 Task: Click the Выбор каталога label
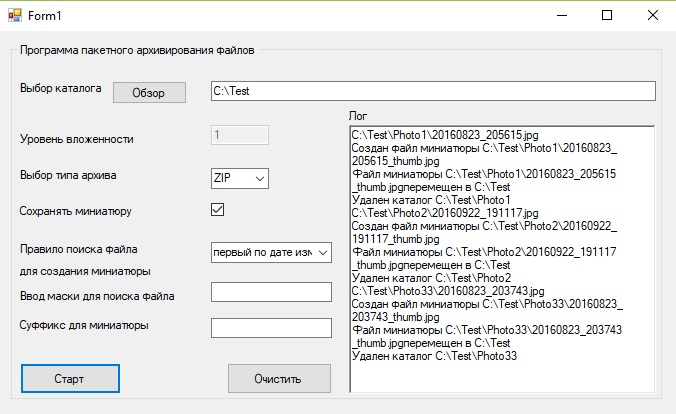tap(61, 88)
